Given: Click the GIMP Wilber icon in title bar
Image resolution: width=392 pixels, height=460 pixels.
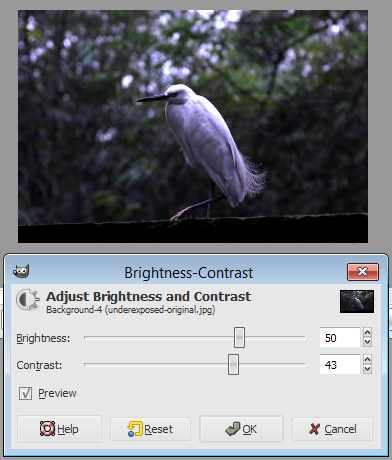Looking at the screenshot, I should click(21, 271).
